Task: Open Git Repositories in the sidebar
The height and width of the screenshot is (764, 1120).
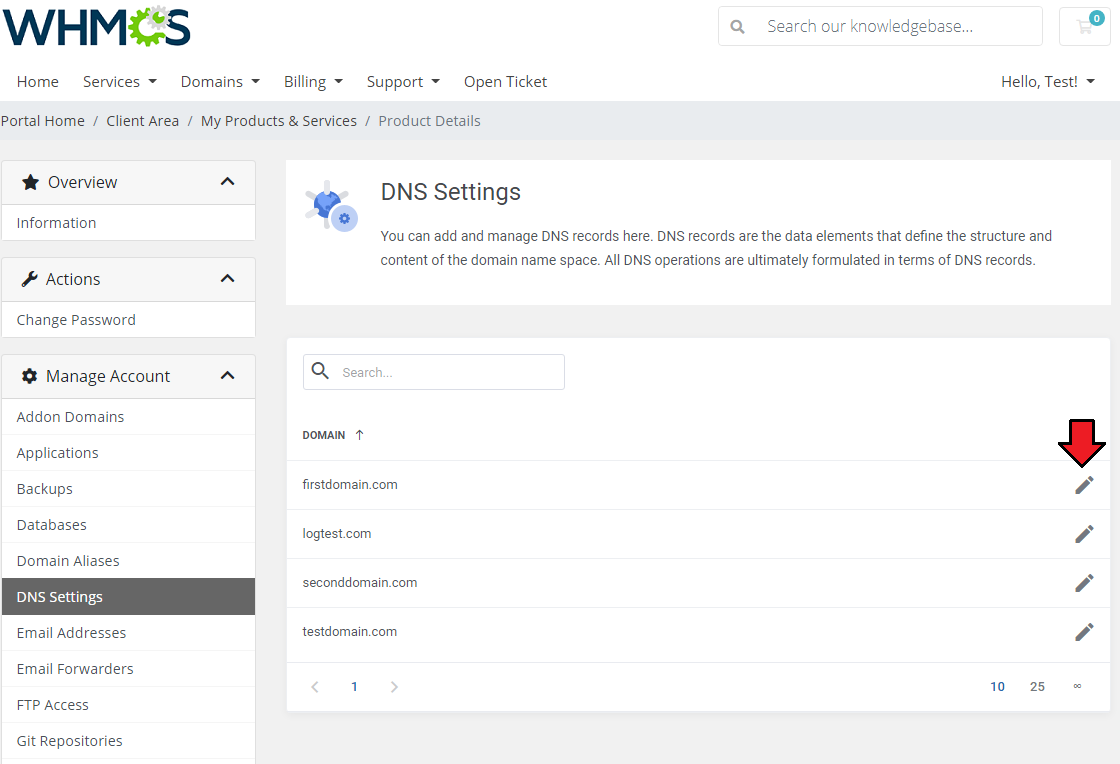Action: [129, 741]
